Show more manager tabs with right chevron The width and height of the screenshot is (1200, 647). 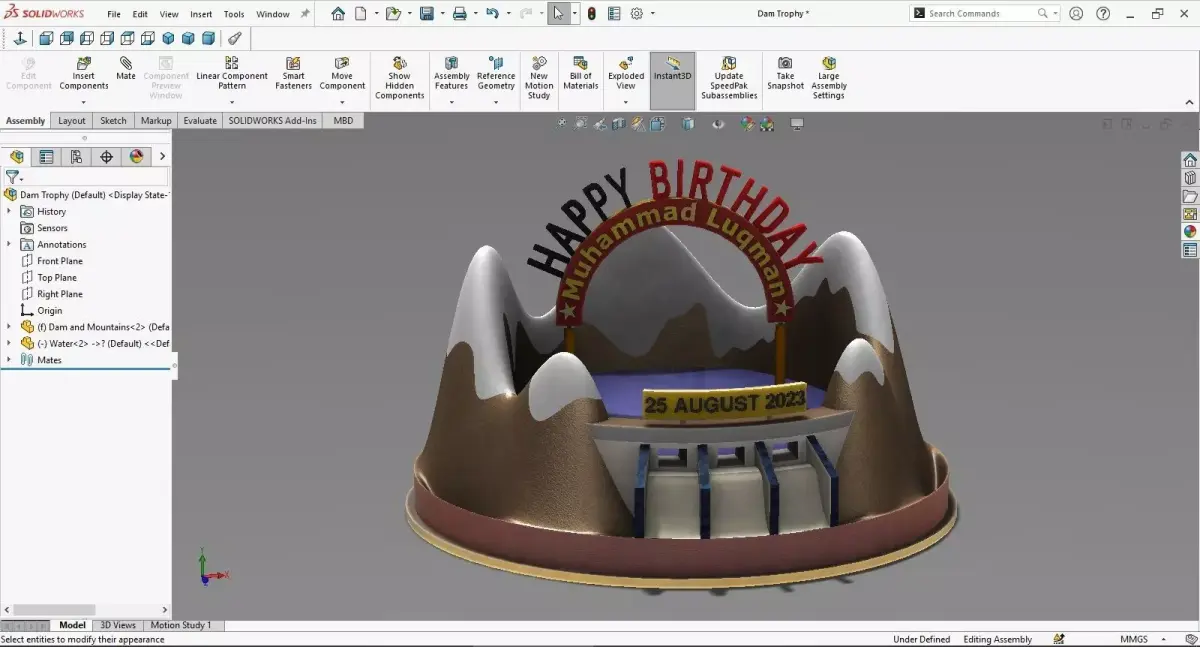click(162, 157)
